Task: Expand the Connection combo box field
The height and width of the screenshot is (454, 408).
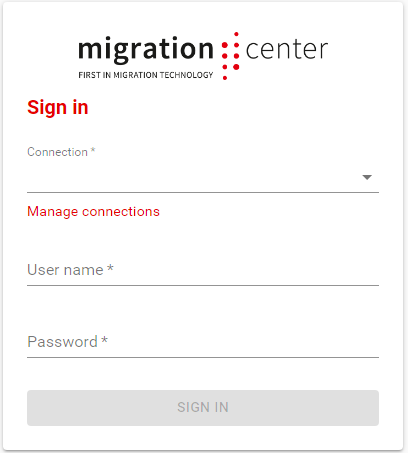Action: point(203,177)
